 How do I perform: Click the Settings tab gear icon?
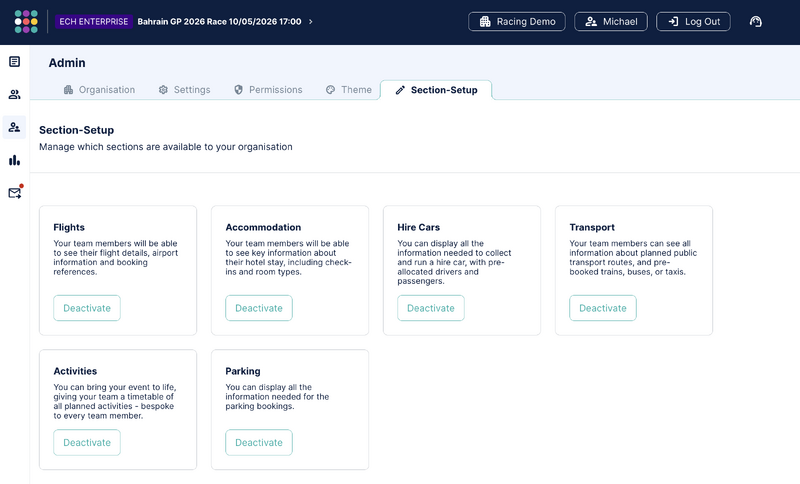click(x=163, y=90)
